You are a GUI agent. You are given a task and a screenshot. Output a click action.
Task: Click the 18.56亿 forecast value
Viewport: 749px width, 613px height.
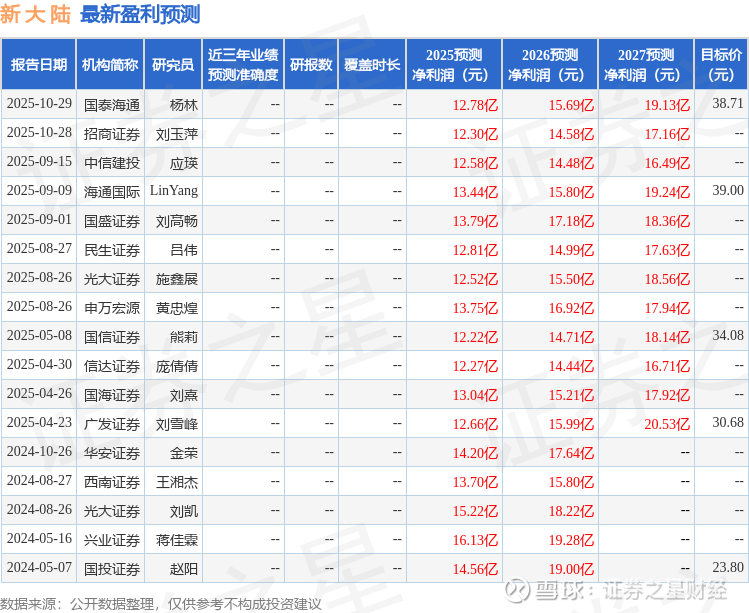(667, 279)
